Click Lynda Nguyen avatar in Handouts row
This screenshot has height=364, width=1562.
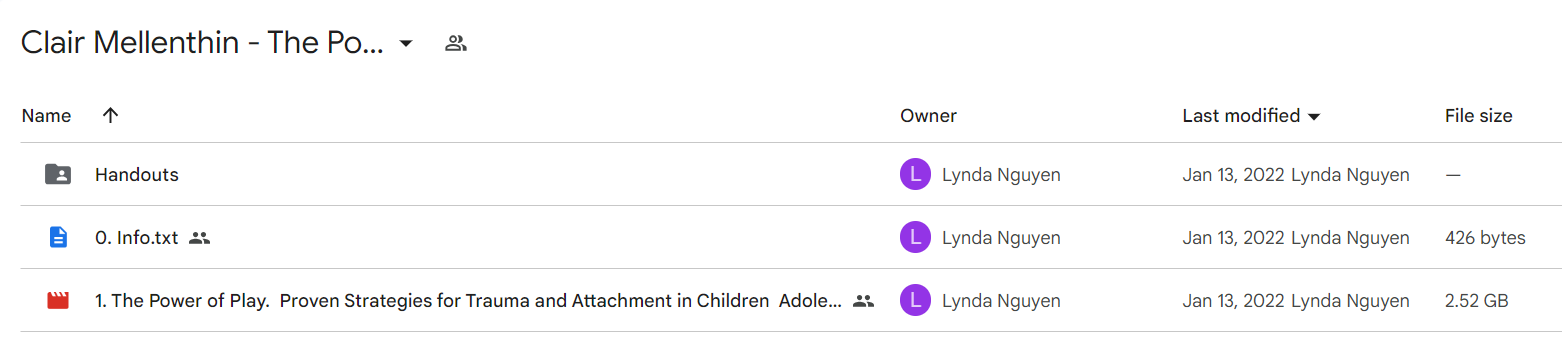(915, 175)
